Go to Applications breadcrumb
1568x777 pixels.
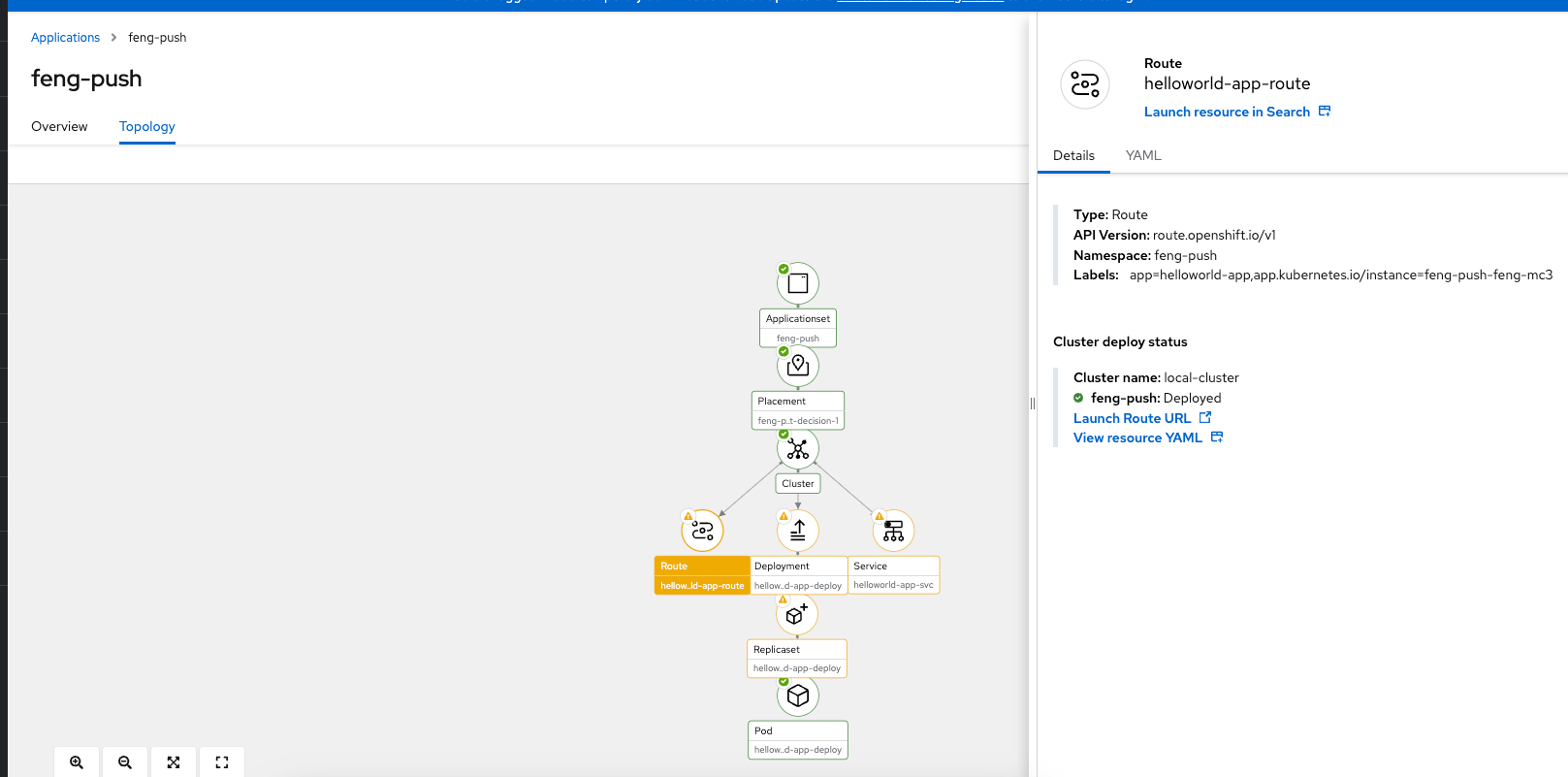65,38
